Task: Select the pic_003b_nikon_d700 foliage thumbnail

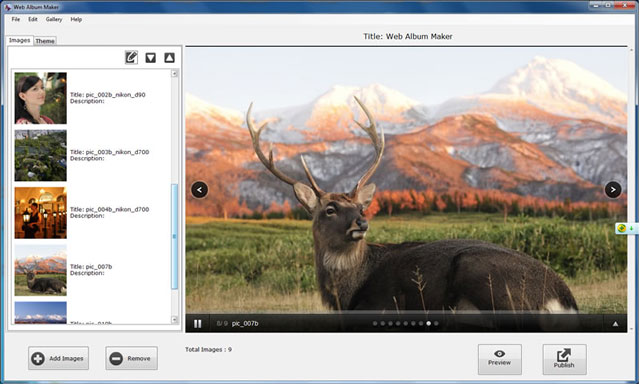Action: pyautogui.click(x=40, y=155)
